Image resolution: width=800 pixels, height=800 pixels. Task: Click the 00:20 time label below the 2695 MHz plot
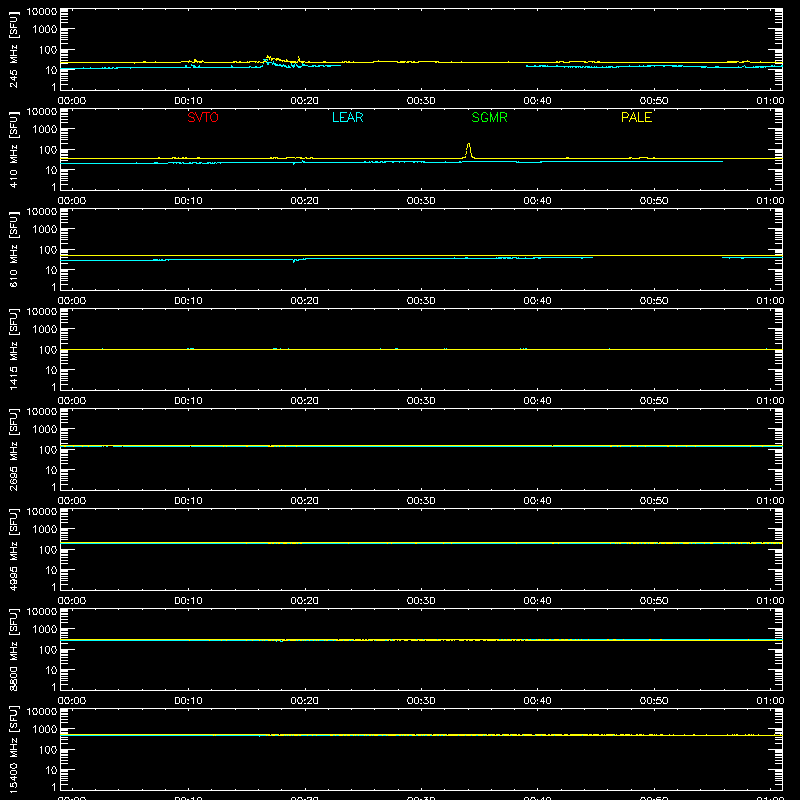tap(305, 501)
